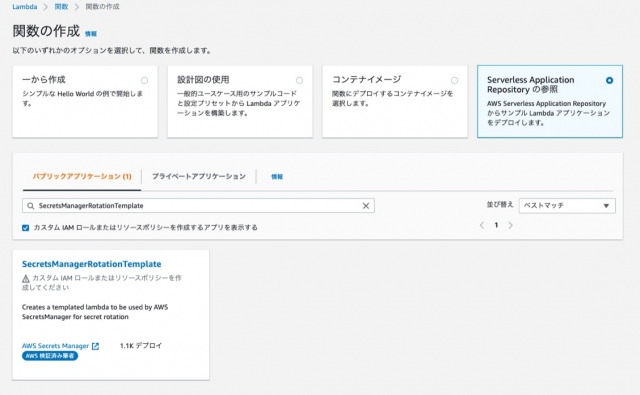Open SecretsManagerRotationTemplate application link
This screenshot has height=395, width=640.
pyautogui.click(x=91, y=264)
